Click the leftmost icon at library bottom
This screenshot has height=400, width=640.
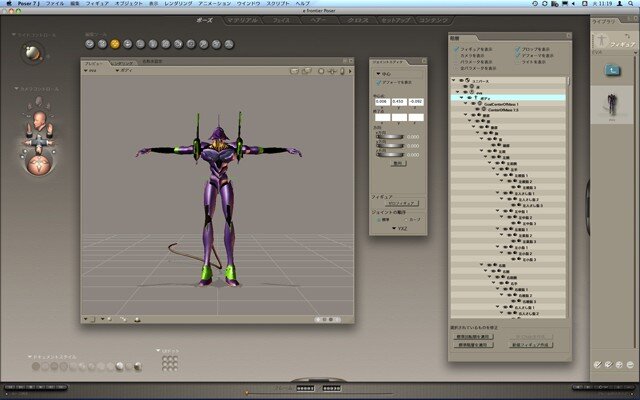[598, 364]
